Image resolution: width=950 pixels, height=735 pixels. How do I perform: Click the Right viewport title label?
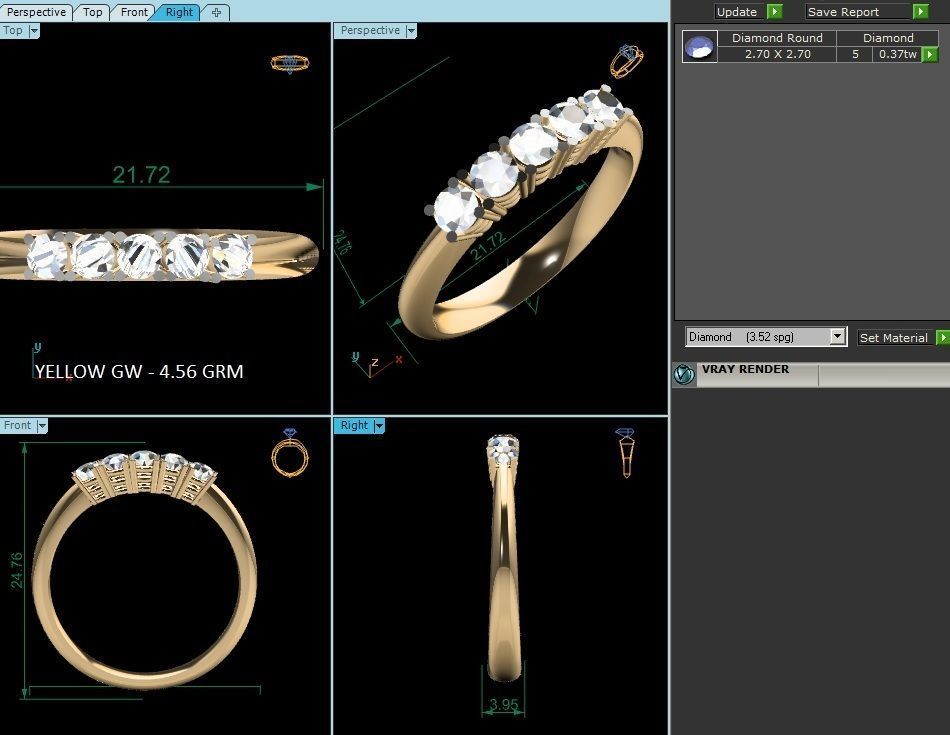[354, 425]
